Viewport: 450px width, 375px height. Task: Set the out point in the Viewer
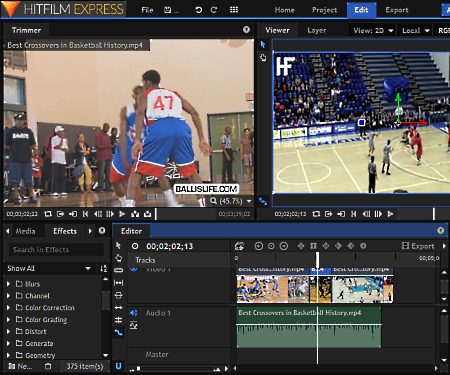click(x=341, y=214)
